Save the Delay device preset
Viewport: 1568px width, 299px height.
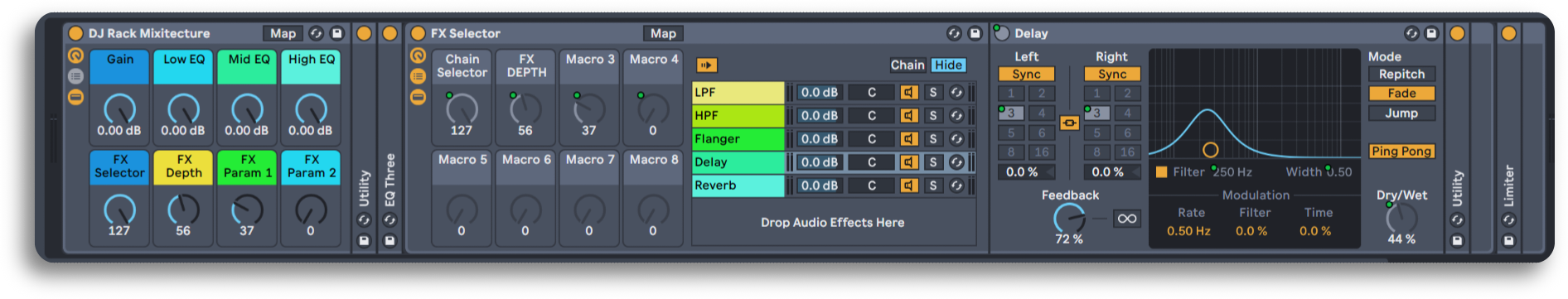point(1431,33)
